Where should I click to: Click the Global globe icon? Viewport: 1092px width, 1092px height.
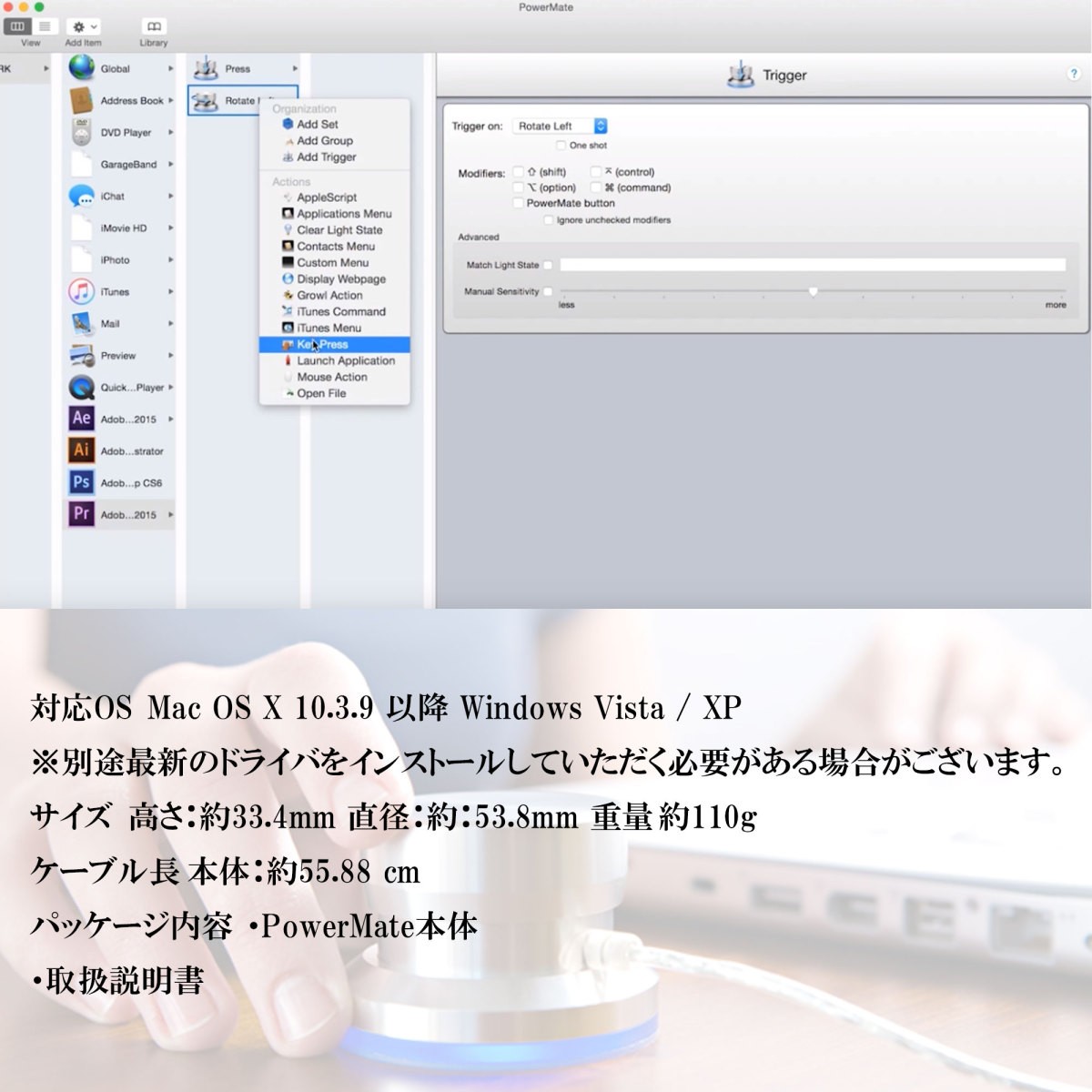pyautogui.click(x=82, y=68)
